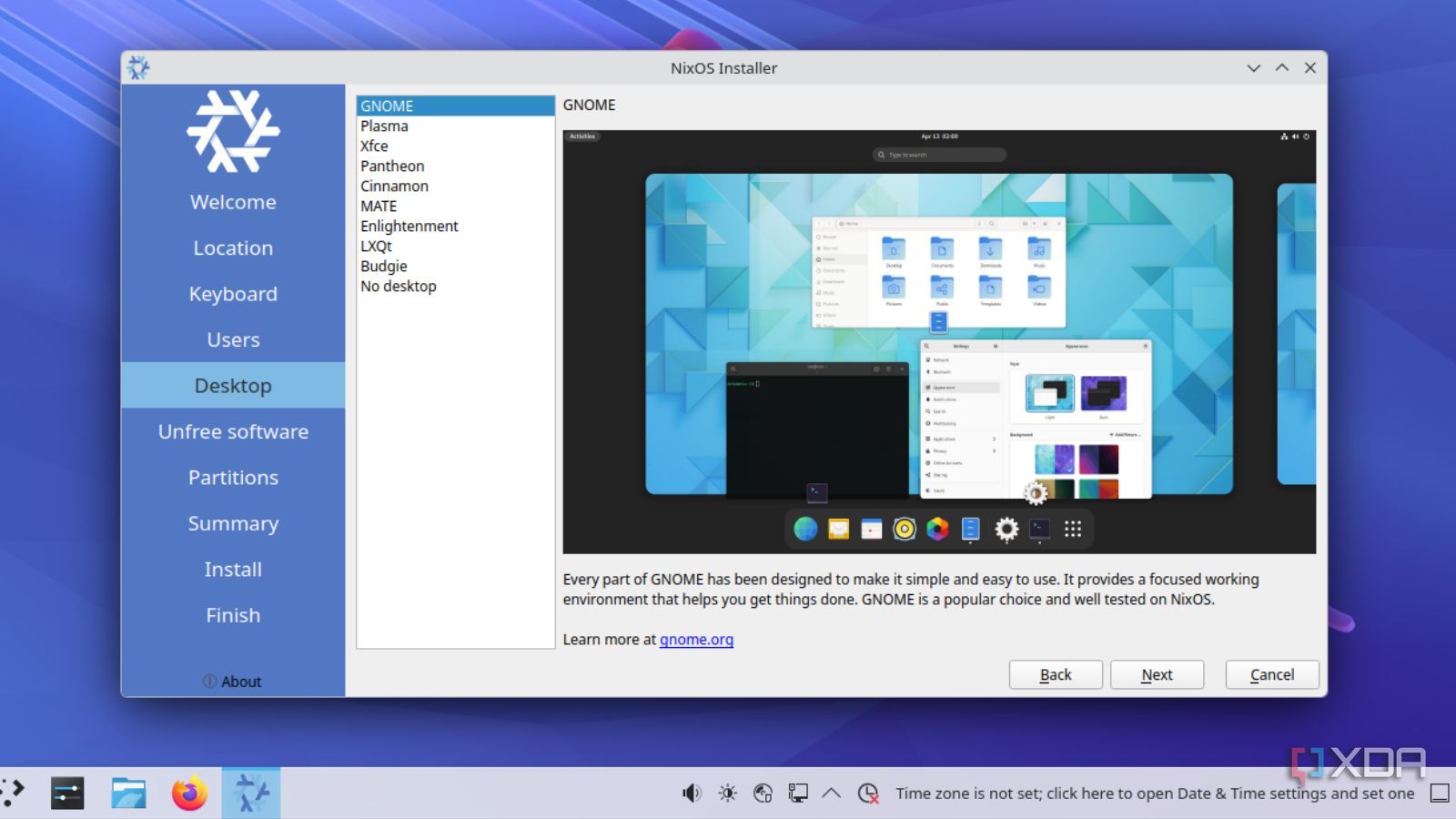Click the NixOS snowflake icon in title bar

tap(138, 67)
